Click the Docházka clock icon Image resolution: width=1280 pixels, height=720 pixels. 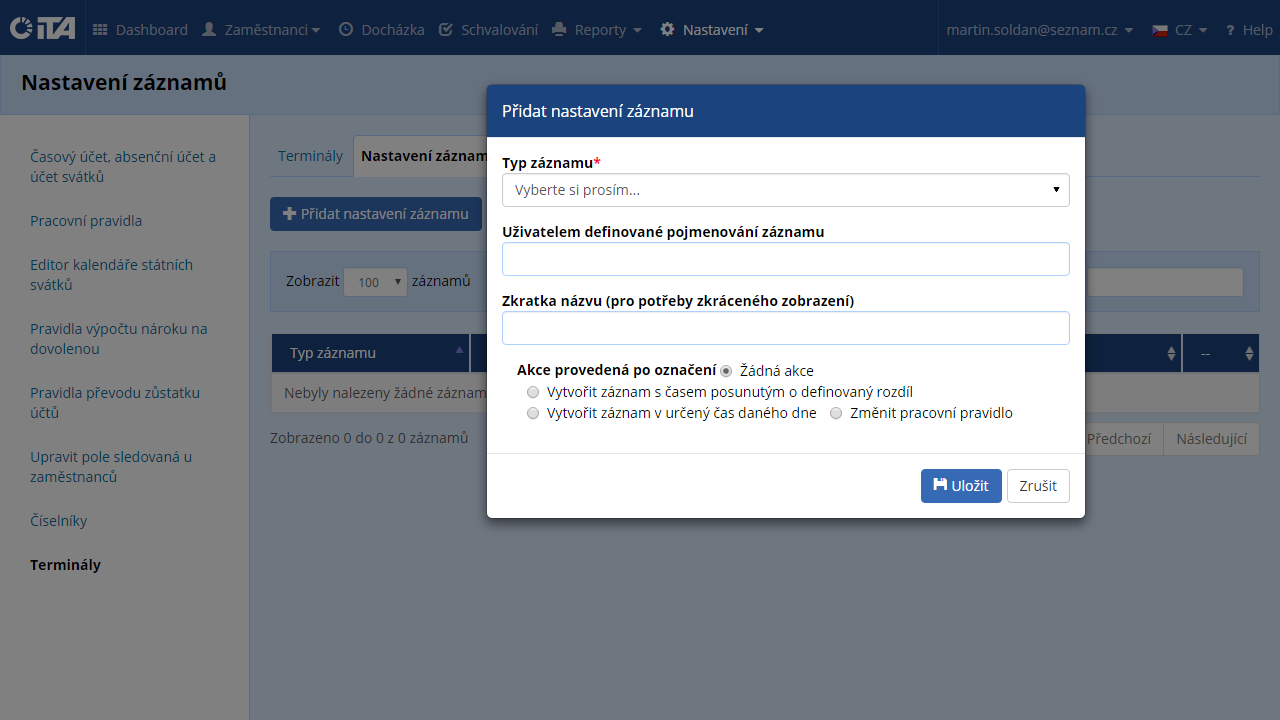pyautogui.click(x=346, y=30)
